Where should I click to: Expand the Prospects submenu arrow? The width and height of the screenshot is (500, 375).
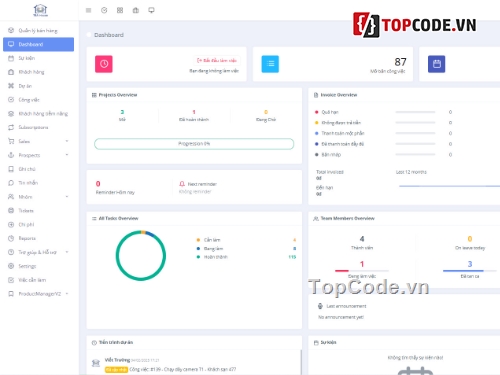67,155
